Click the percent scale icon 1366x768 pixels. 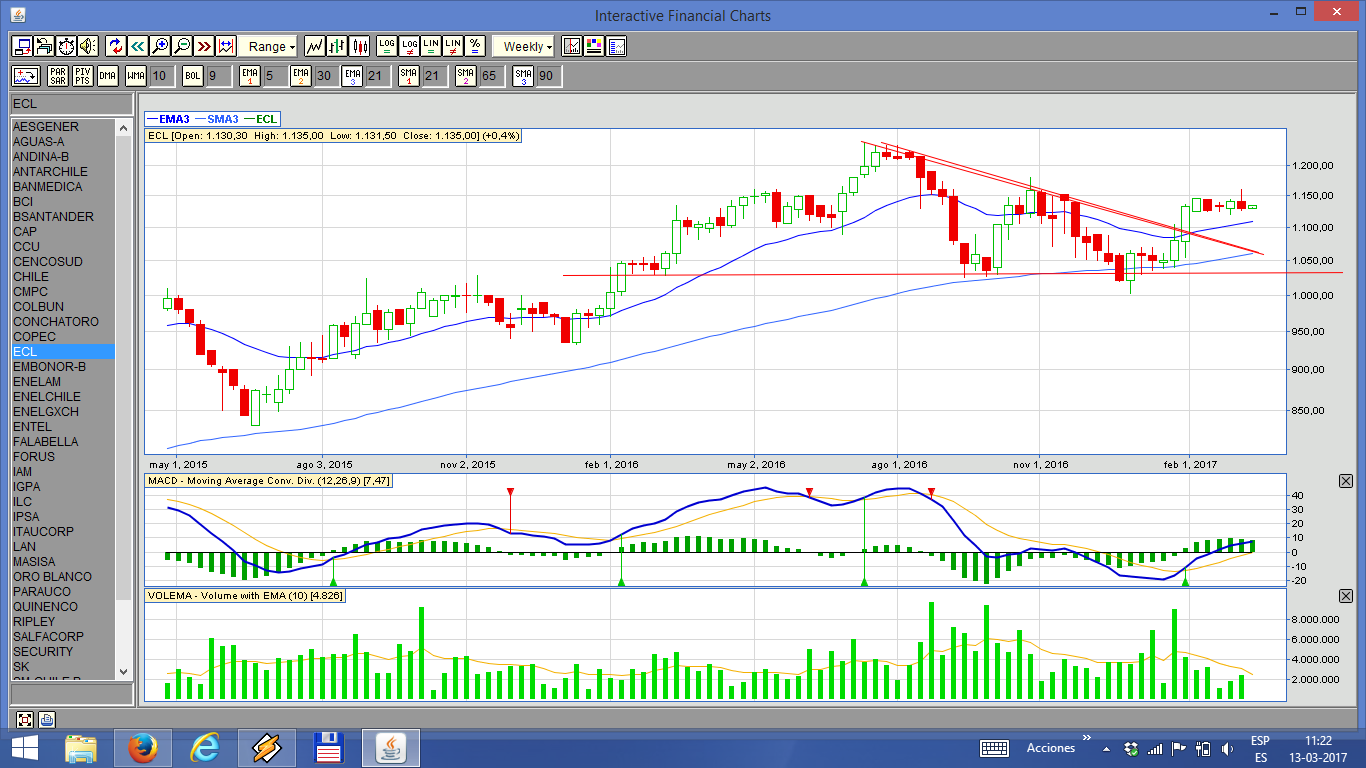click(475, 46)
